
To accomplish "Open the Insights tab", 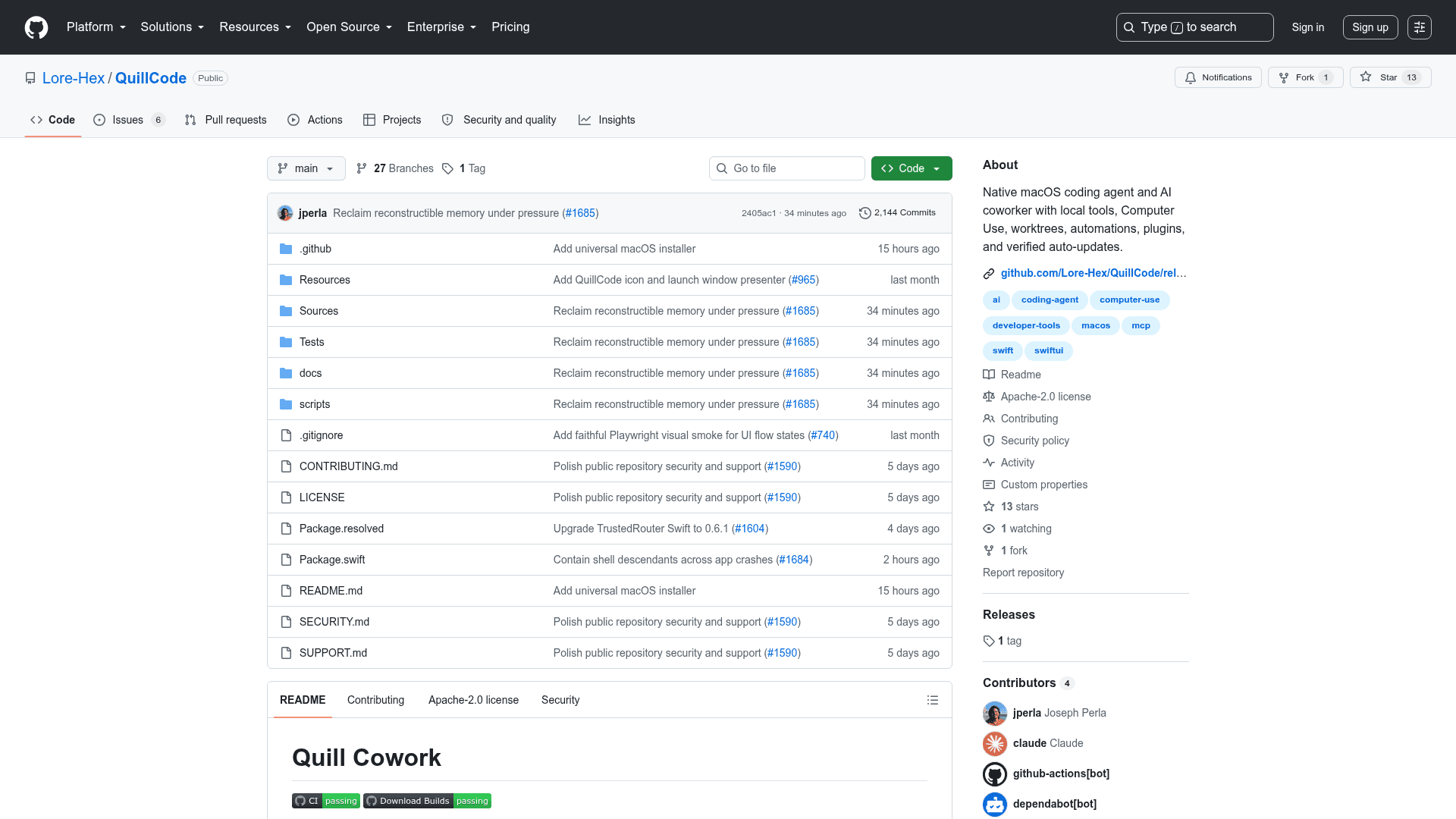I will coord(607,120).
